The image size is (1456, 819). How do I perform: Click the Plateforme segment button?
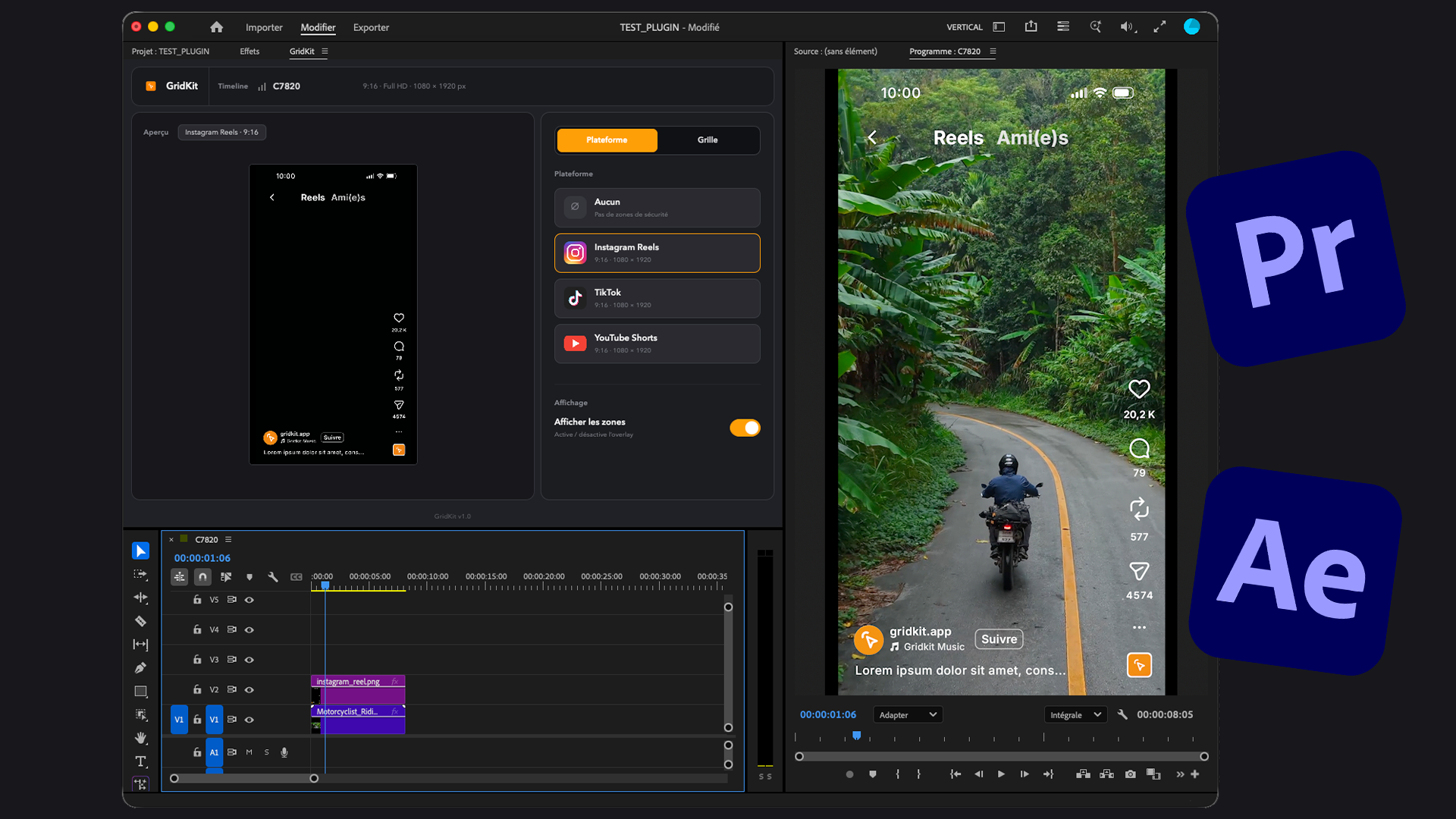point(607,140)
